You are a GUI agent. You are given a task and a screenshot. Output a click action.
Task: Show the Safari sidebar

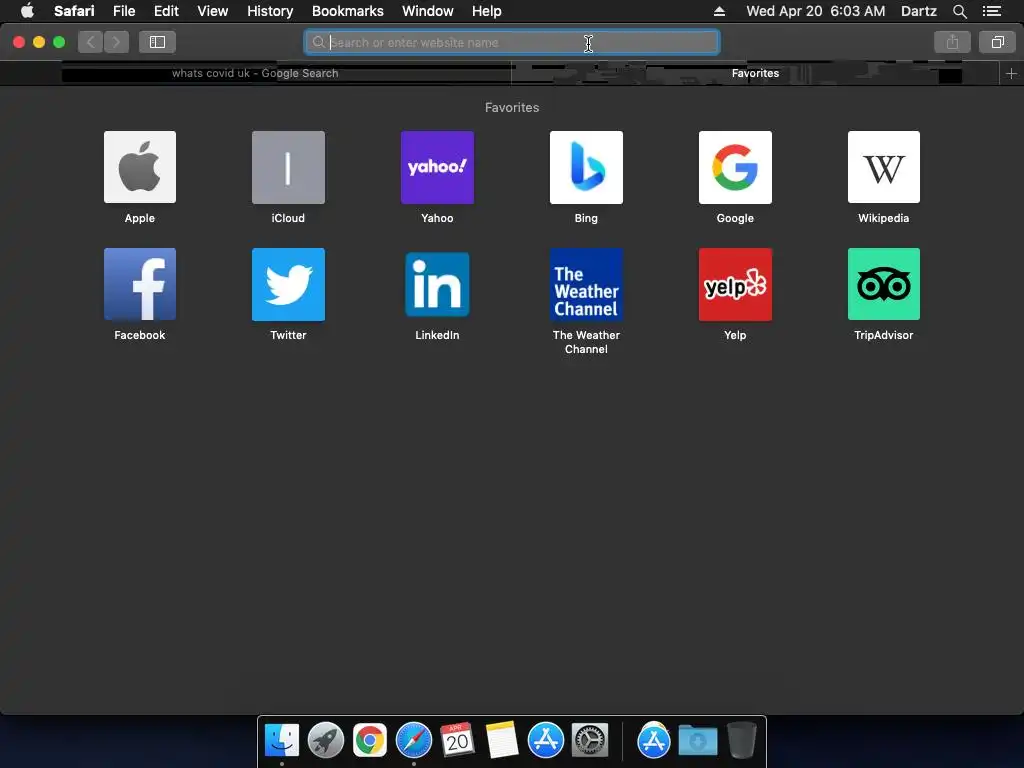[x=157, y=42]
